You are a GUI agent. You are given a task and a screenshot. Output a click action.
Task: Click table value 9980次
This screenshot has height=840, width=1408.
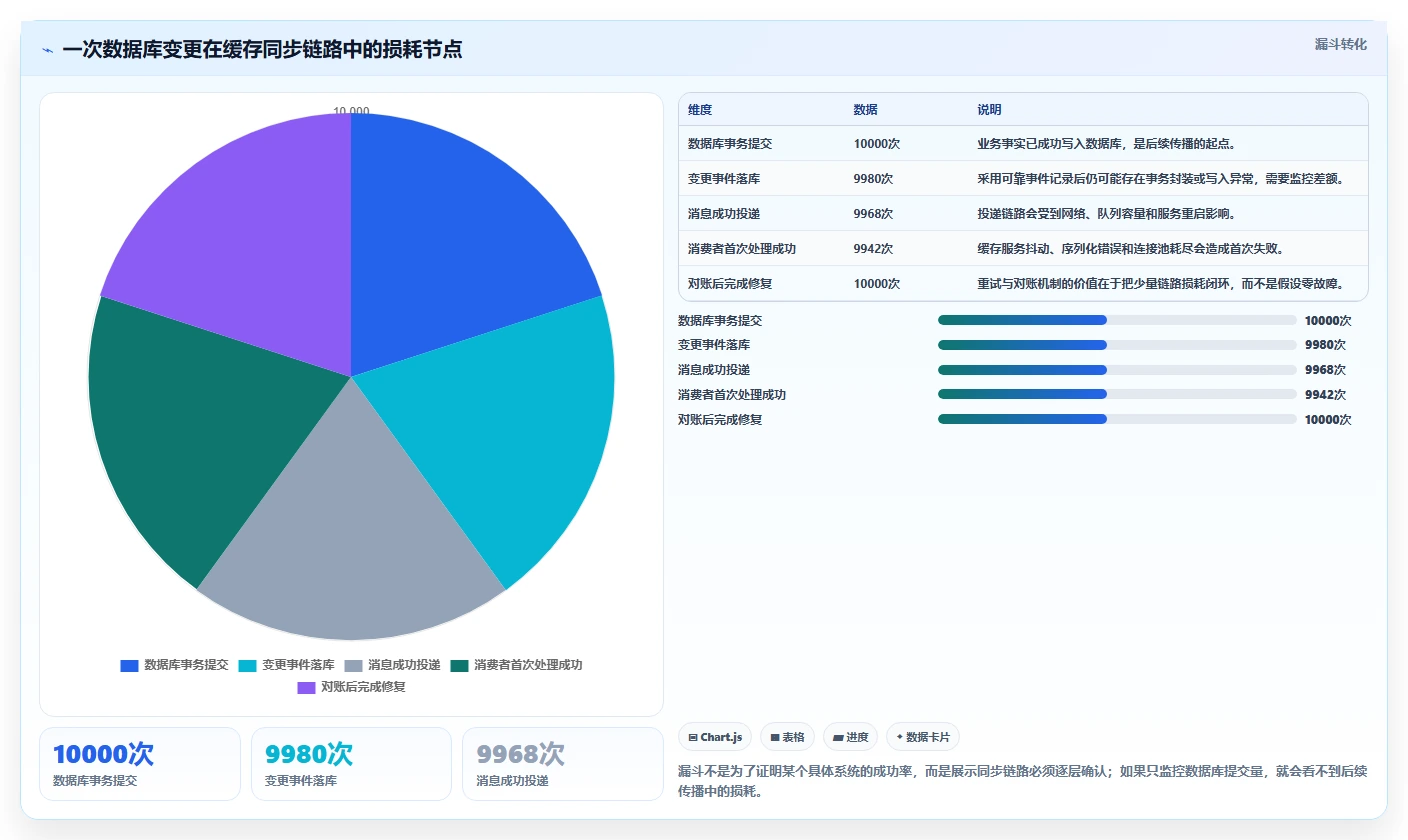pyautogui.click(x=873, y=179)
